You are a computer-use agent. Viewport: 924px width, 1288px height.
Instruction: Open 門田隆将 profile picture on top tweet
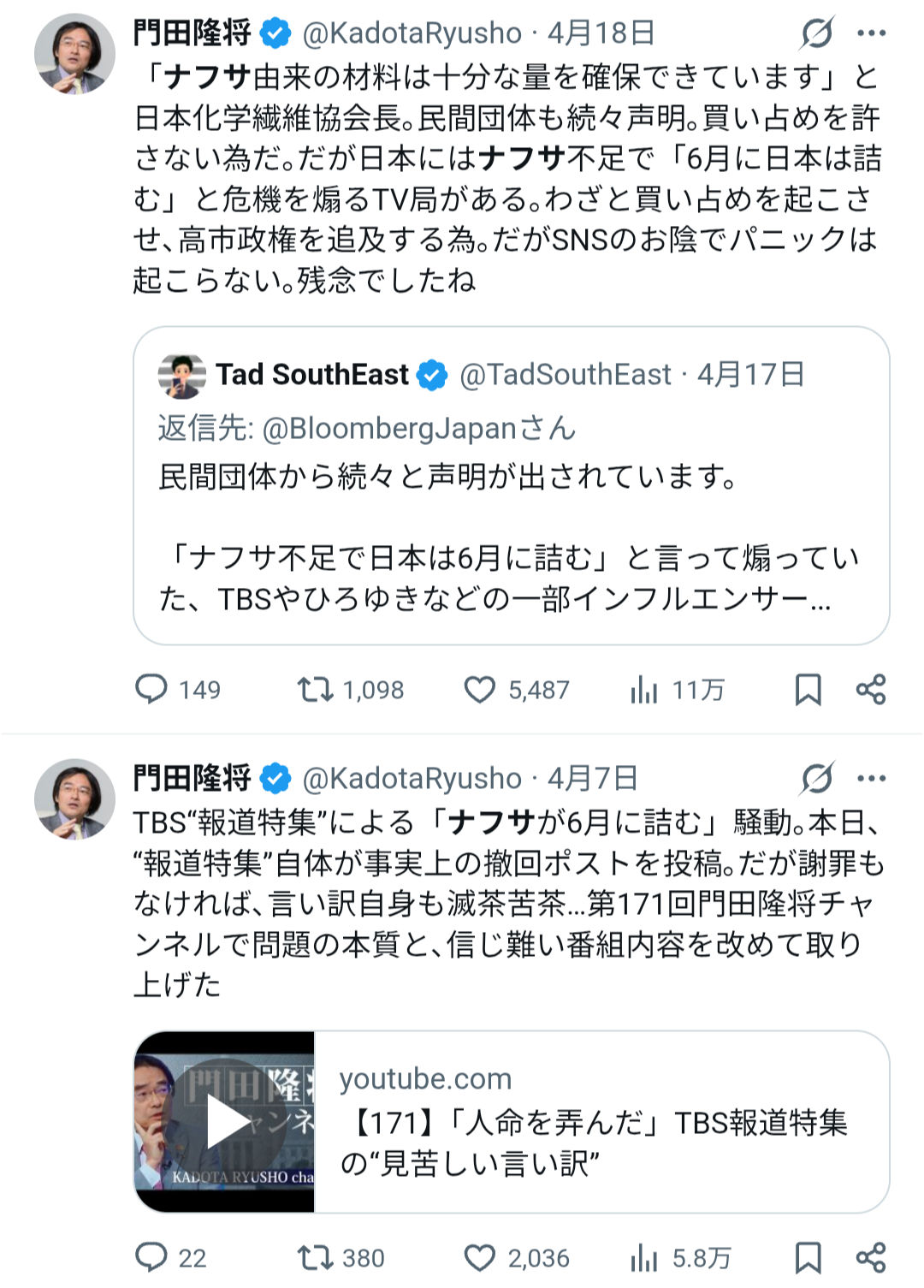point(75,53)
